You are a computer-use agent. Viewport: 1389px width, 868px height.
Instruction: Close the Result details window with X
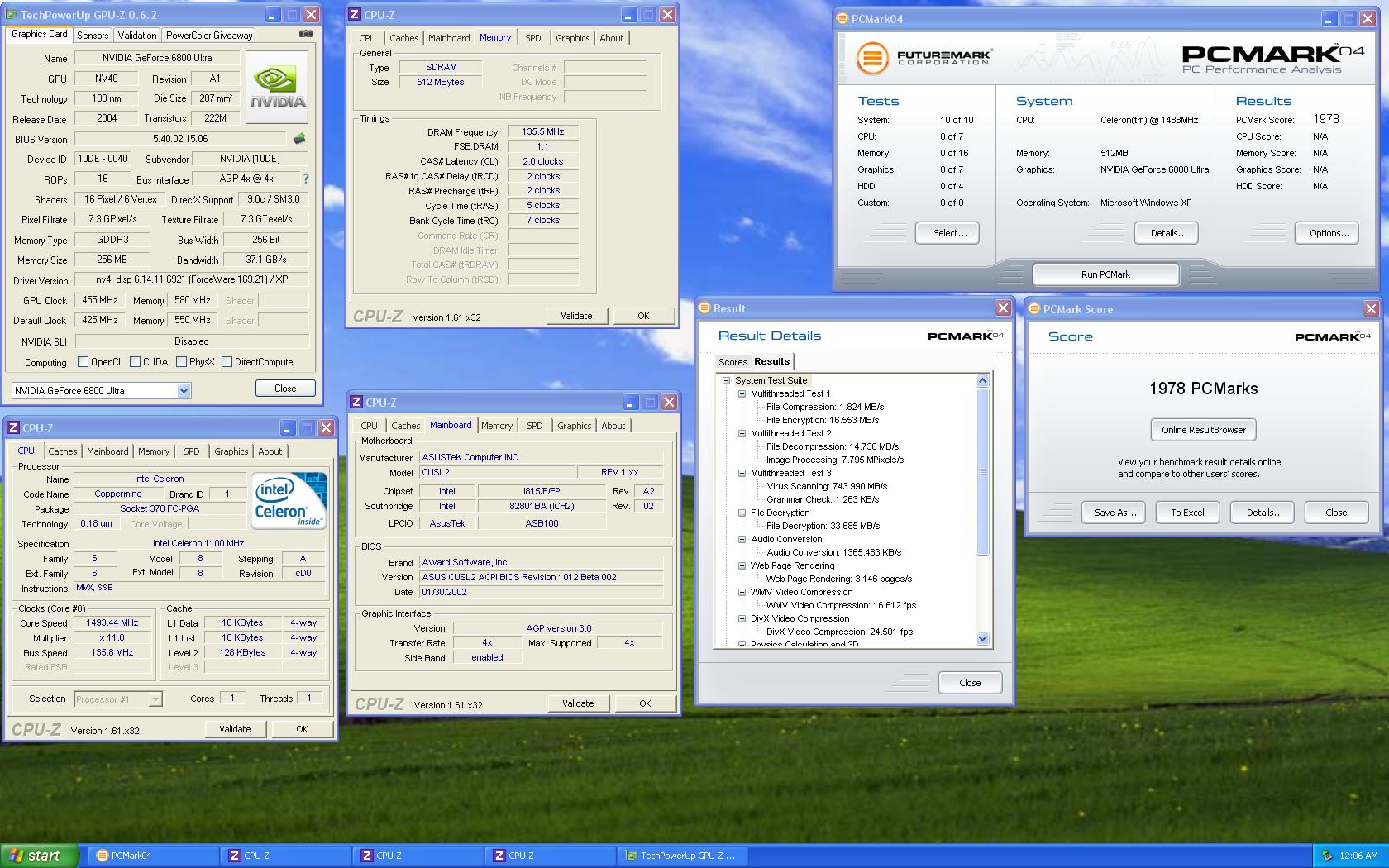pyautogui.click(x=1003, y=308)
